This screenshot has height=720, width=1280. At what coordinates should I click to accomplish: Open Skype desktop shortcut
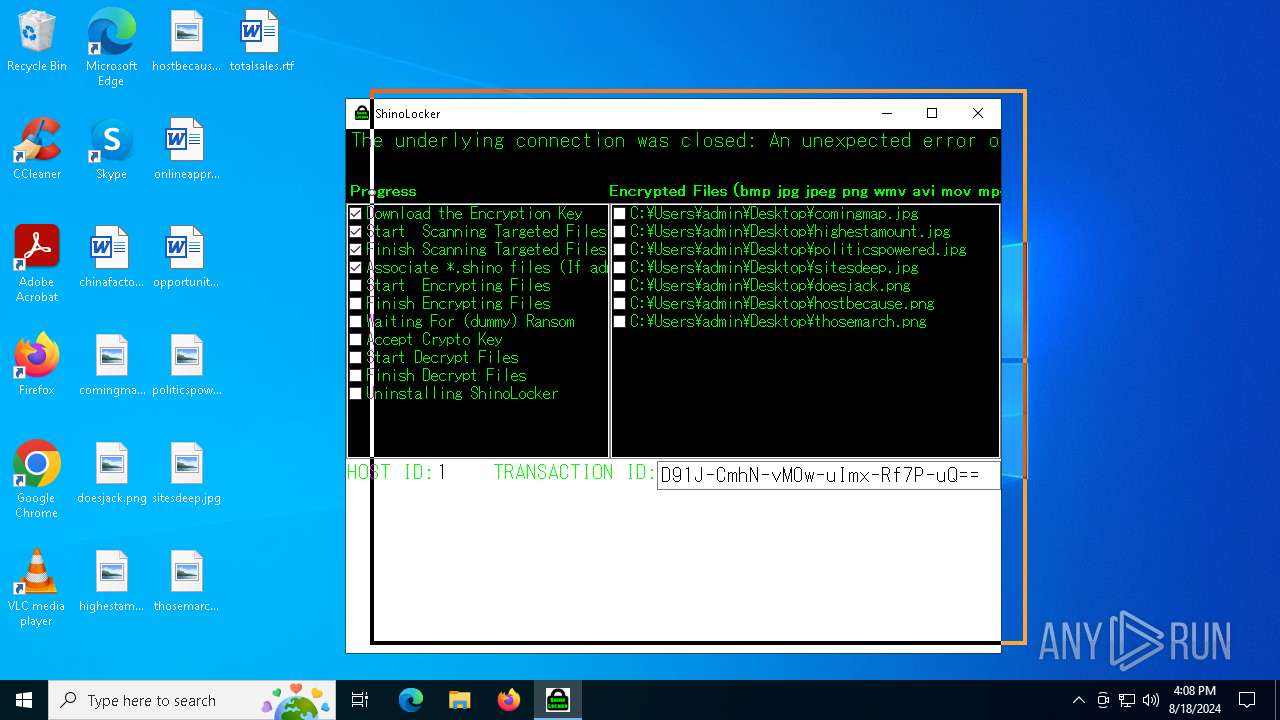pos(111,149)
